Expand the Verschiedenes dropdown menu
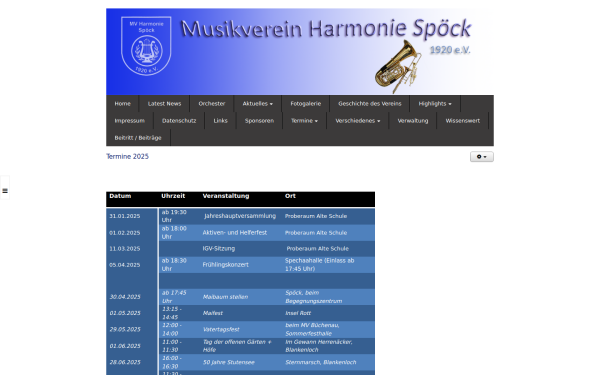Image resolution: width=600 pixels, height=375 pixels. (358, 121)
